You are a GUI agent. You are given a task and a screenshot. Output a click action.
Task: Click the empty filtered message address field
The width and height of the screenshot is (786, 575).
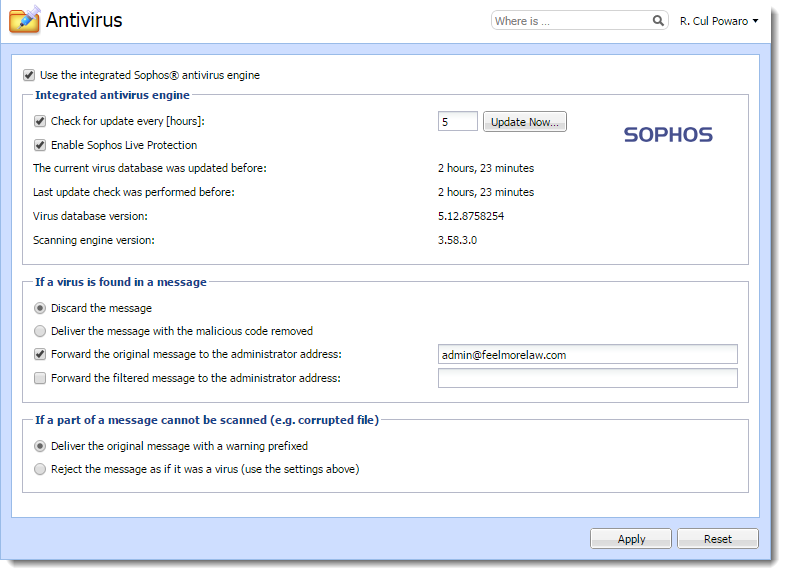587,378
